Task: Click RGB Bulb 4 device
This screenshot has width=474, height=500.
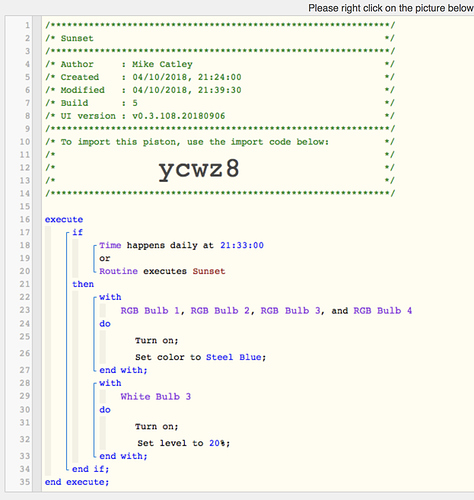Action: [x=383, y=311]
